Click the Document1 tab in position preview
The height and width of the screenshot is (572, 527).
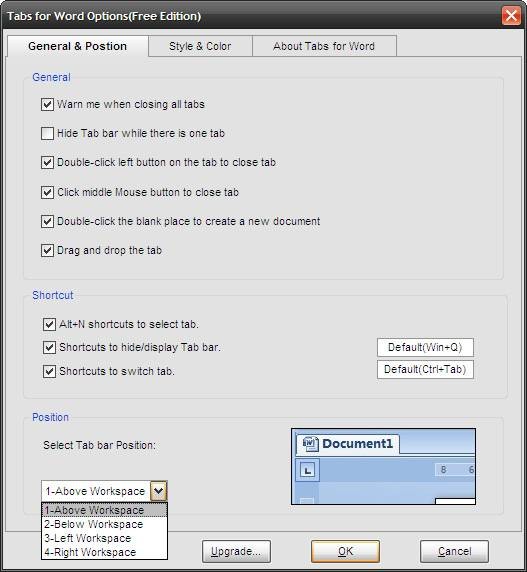tap(348, 444)
